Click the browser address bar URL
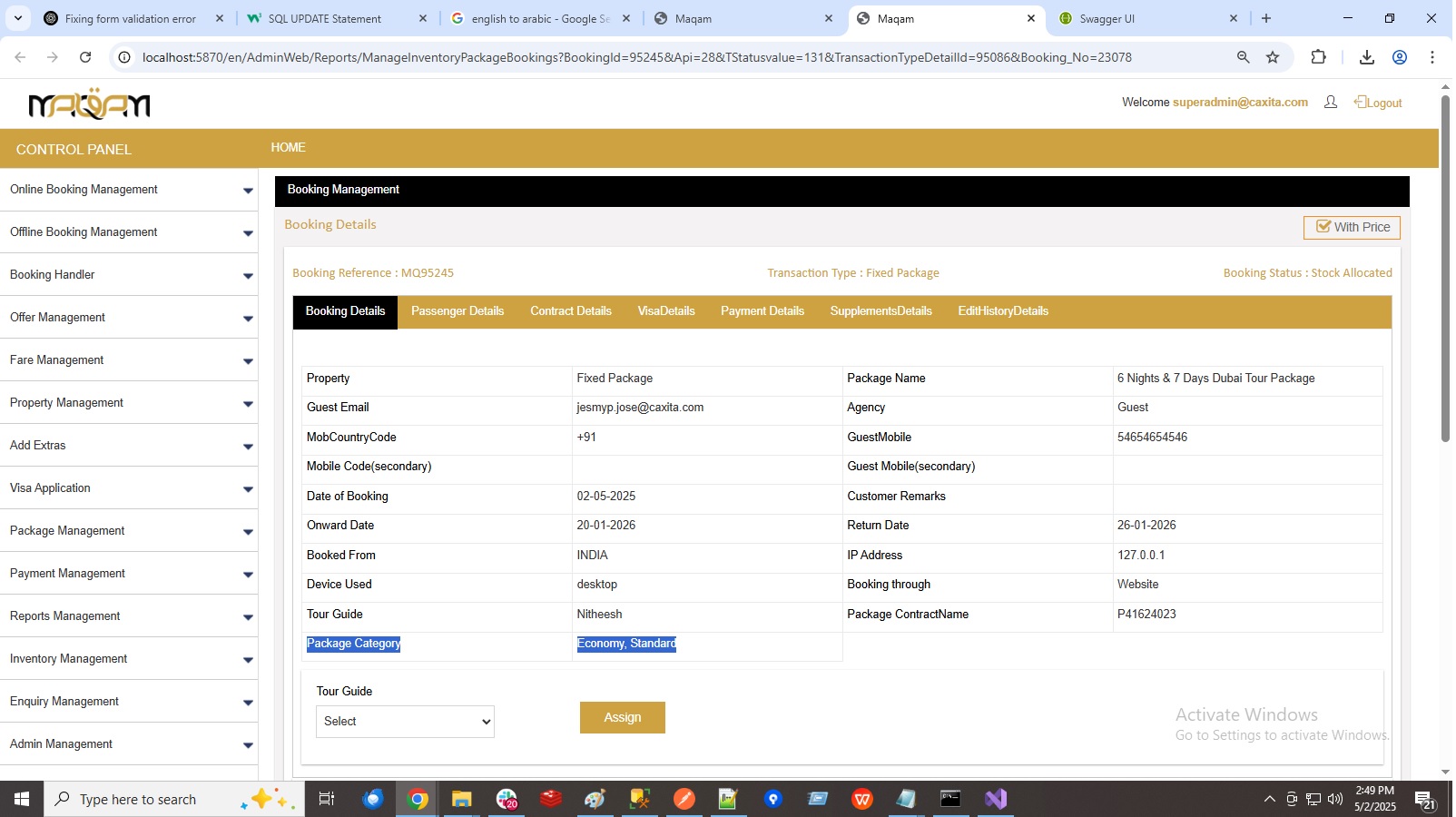This screenshot has height=817, width=1456. 635,57
